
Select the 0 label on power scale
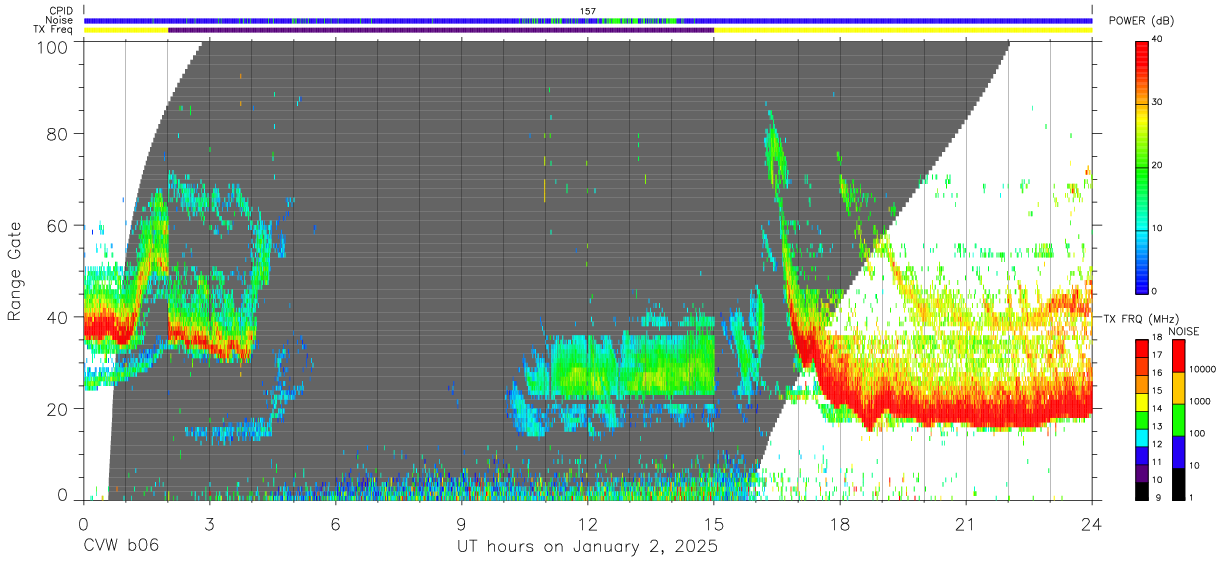click(1155, 291)
